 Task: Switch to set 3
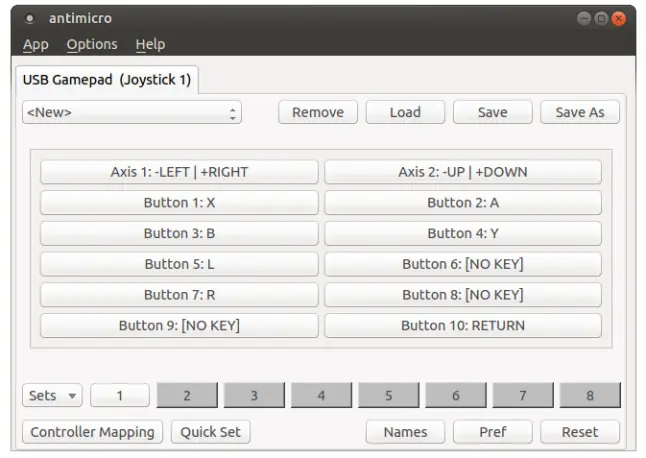click(254, 395)
